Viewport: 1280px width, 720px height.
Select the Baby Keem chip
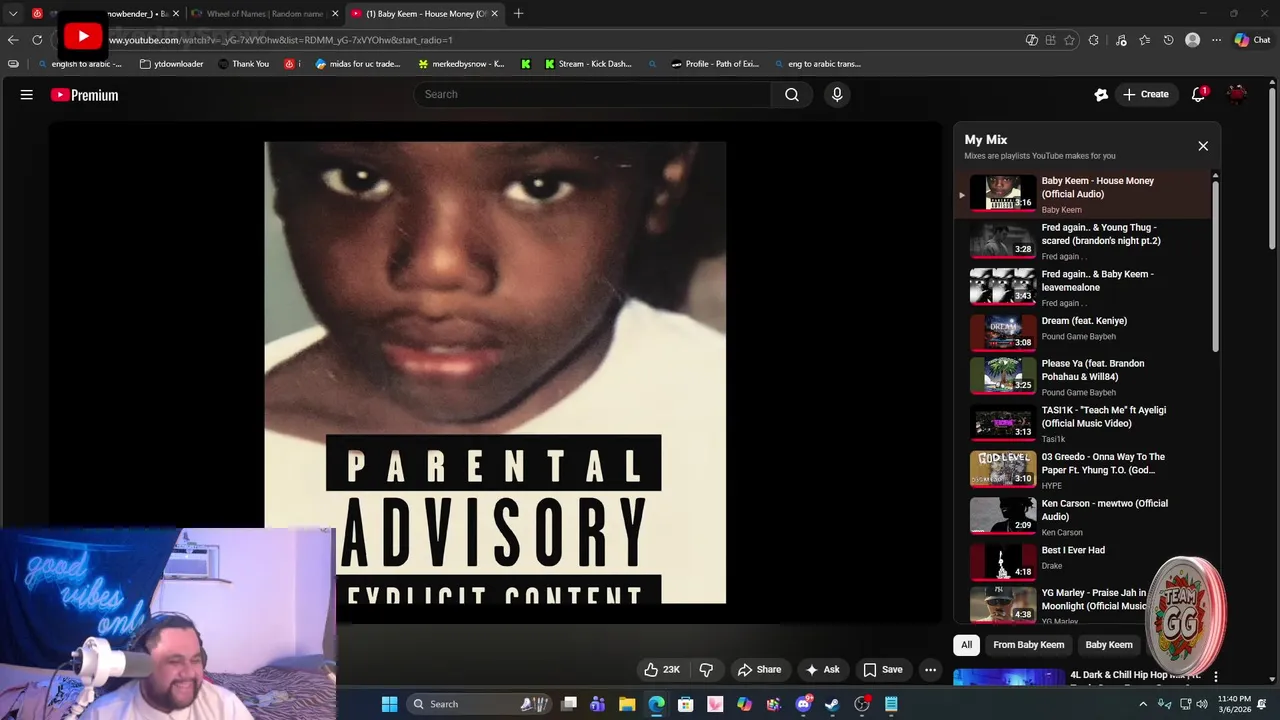click(1109, 645)
